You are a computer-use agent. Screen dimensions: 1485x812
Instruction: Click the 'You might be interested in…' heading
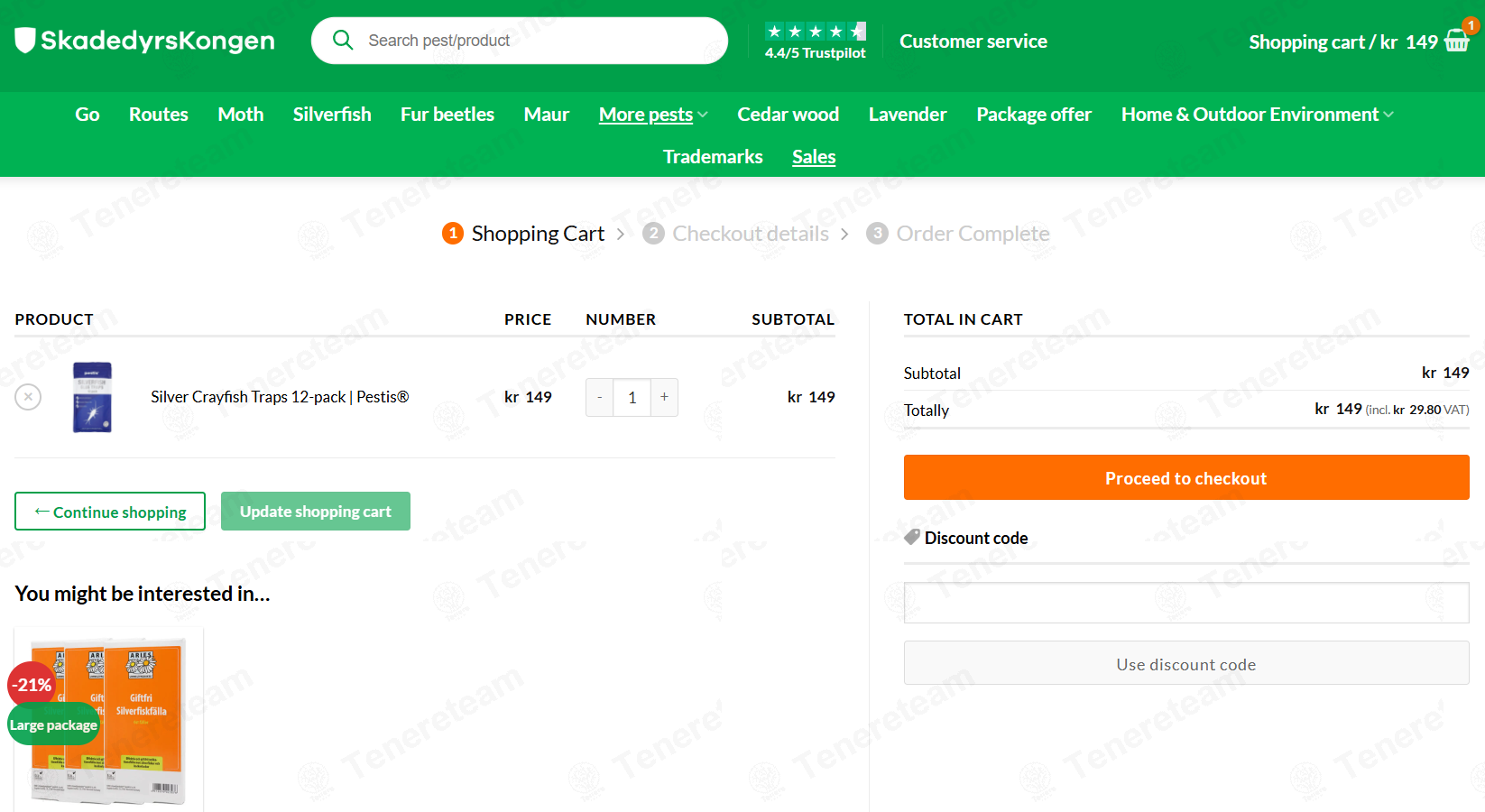[143, 594]
